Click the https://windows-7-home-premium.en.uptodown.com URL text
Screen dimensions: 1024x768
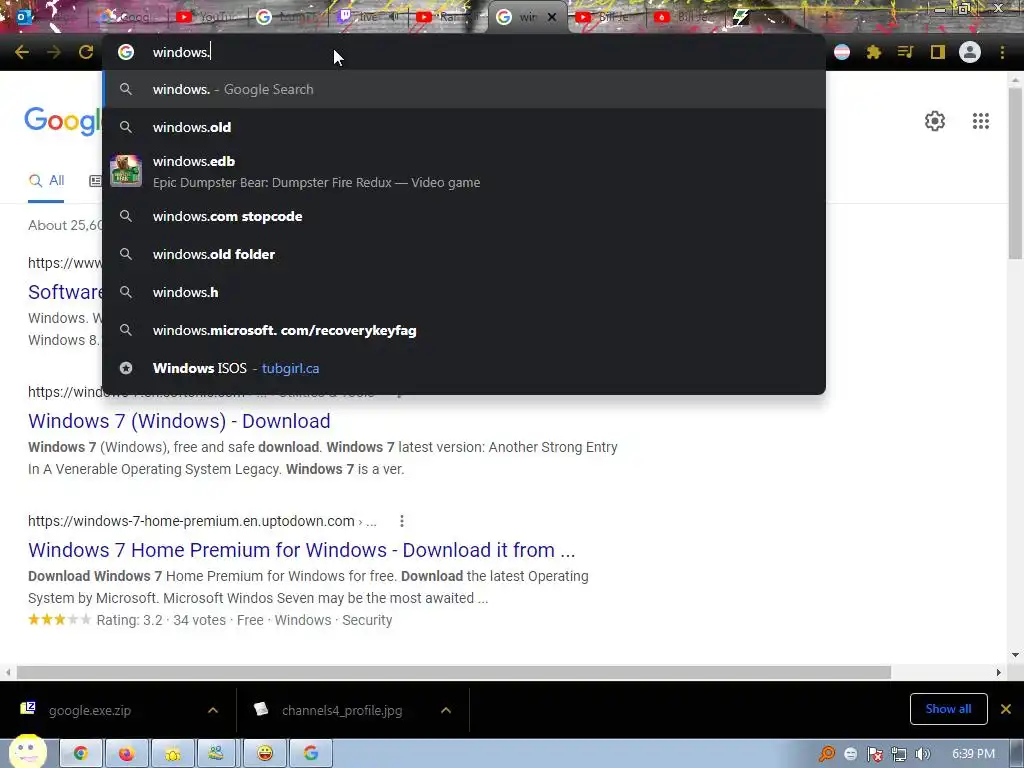191,521
